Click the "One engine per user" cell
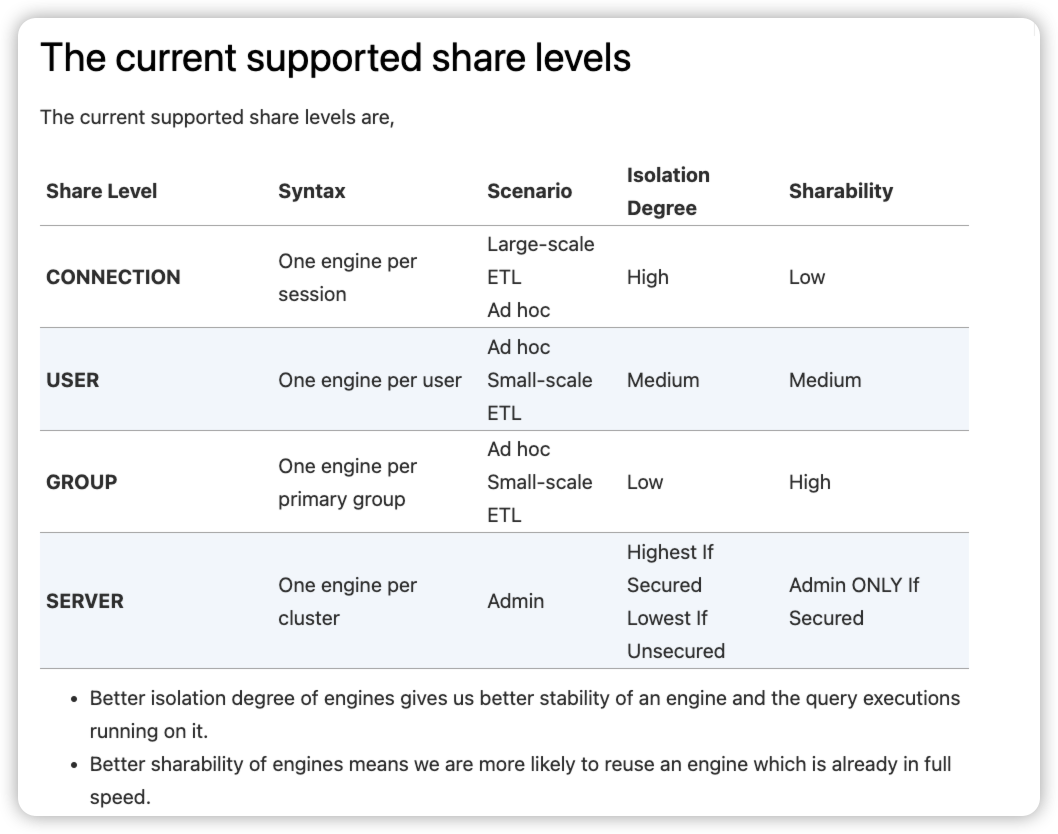The height and width of the screenshot is (834, 1058). click(370, 380)
